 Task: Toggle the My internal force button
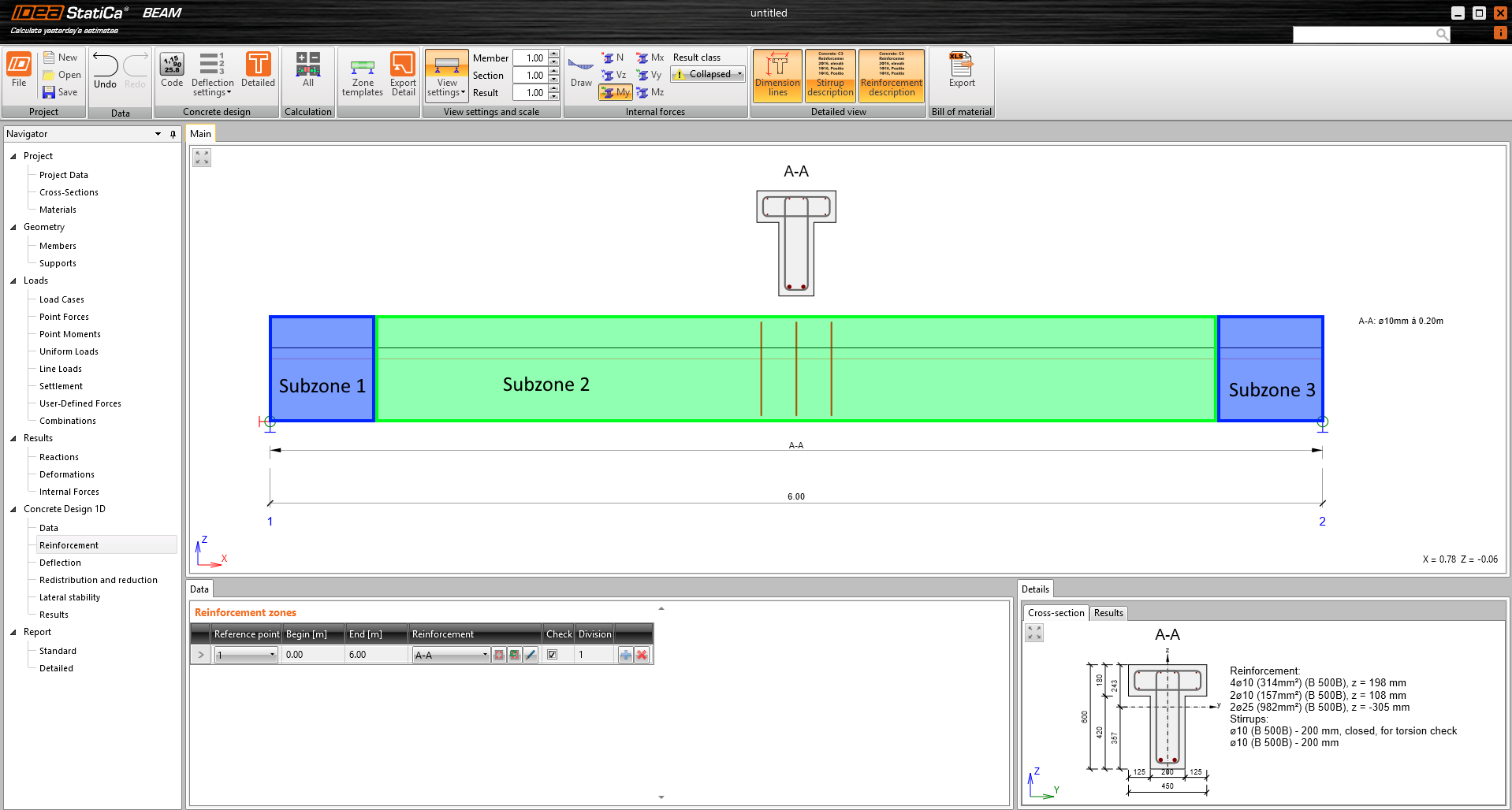click(x=616, y=92)
